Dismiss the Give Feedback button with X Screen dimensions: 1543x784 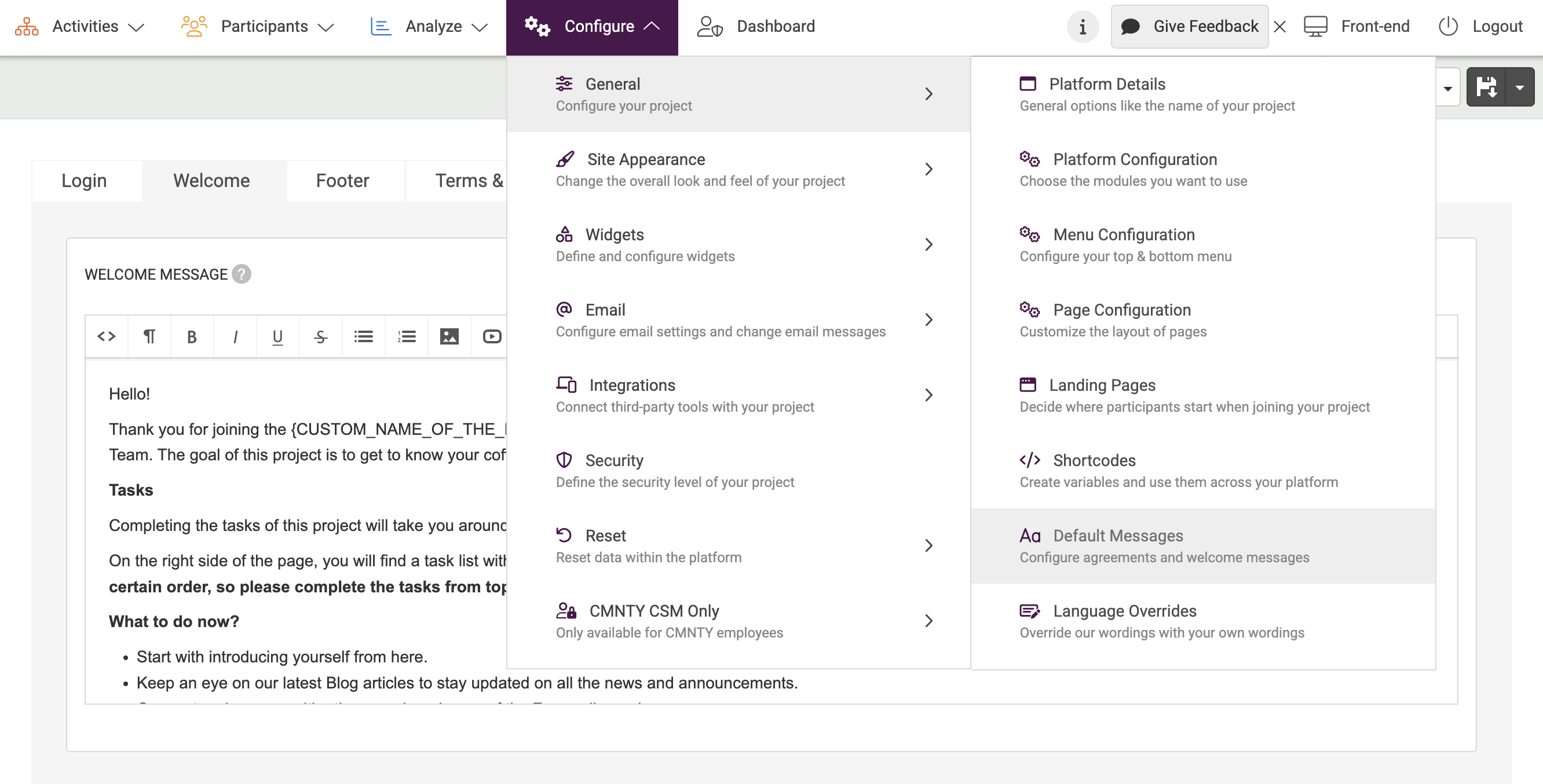[x=1280, y=27]
